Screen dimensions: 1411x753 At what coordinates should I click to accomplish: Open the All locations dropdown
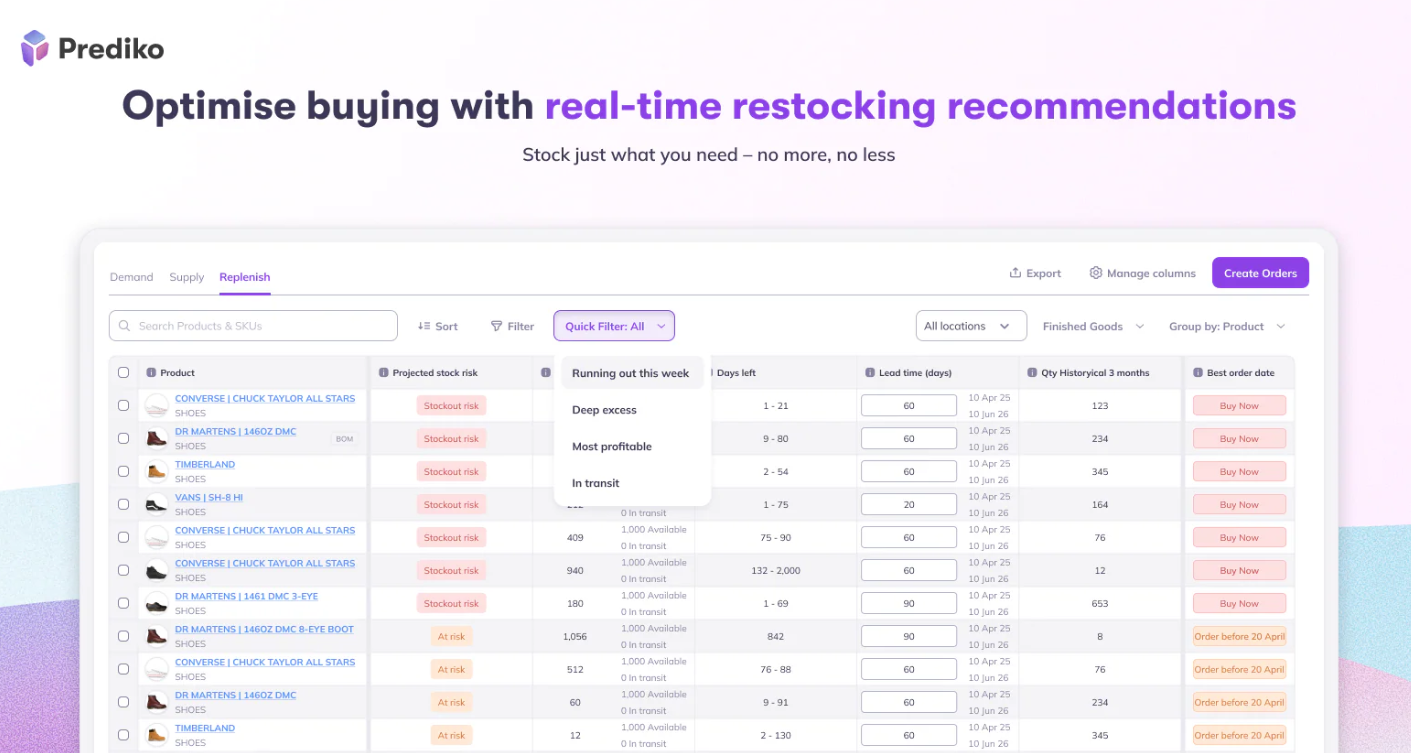(971, 326)
